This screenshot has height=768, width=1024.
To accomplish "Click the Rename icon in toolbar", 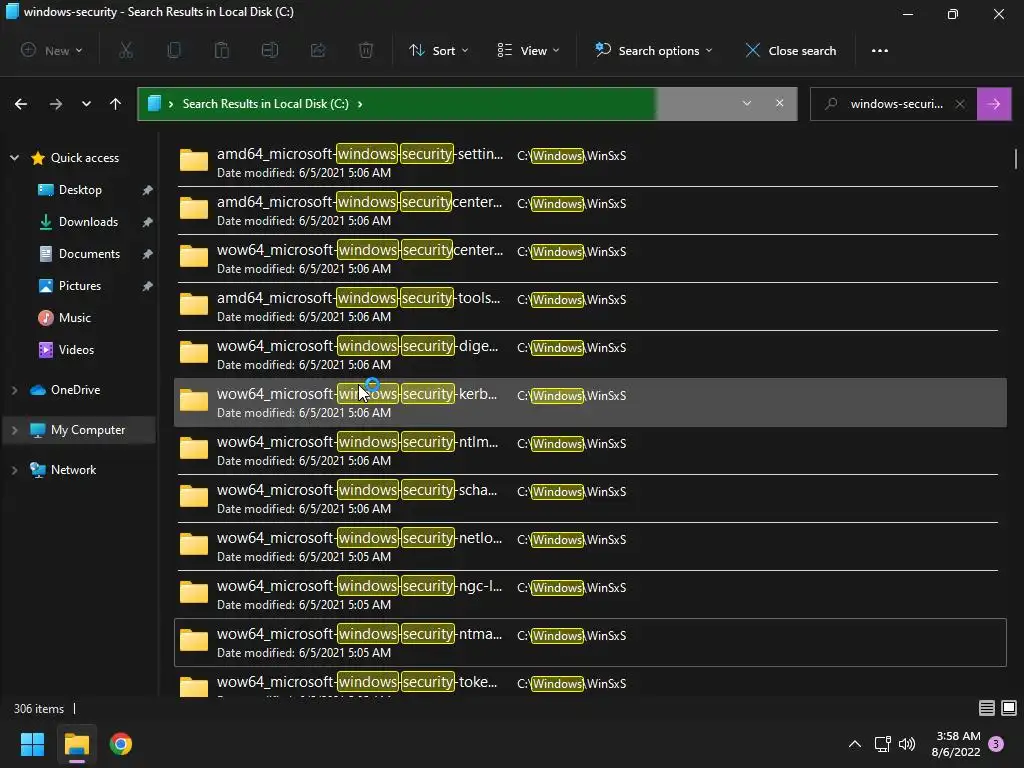I will click(270, 50).
